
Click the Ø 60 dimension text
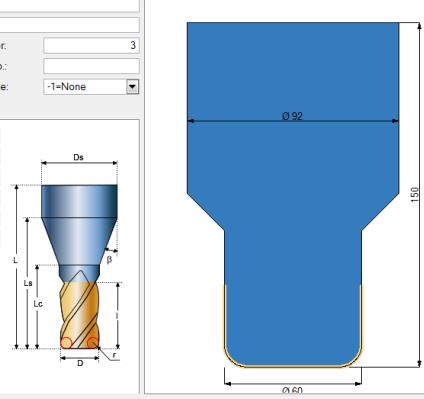tap(292, 390)
